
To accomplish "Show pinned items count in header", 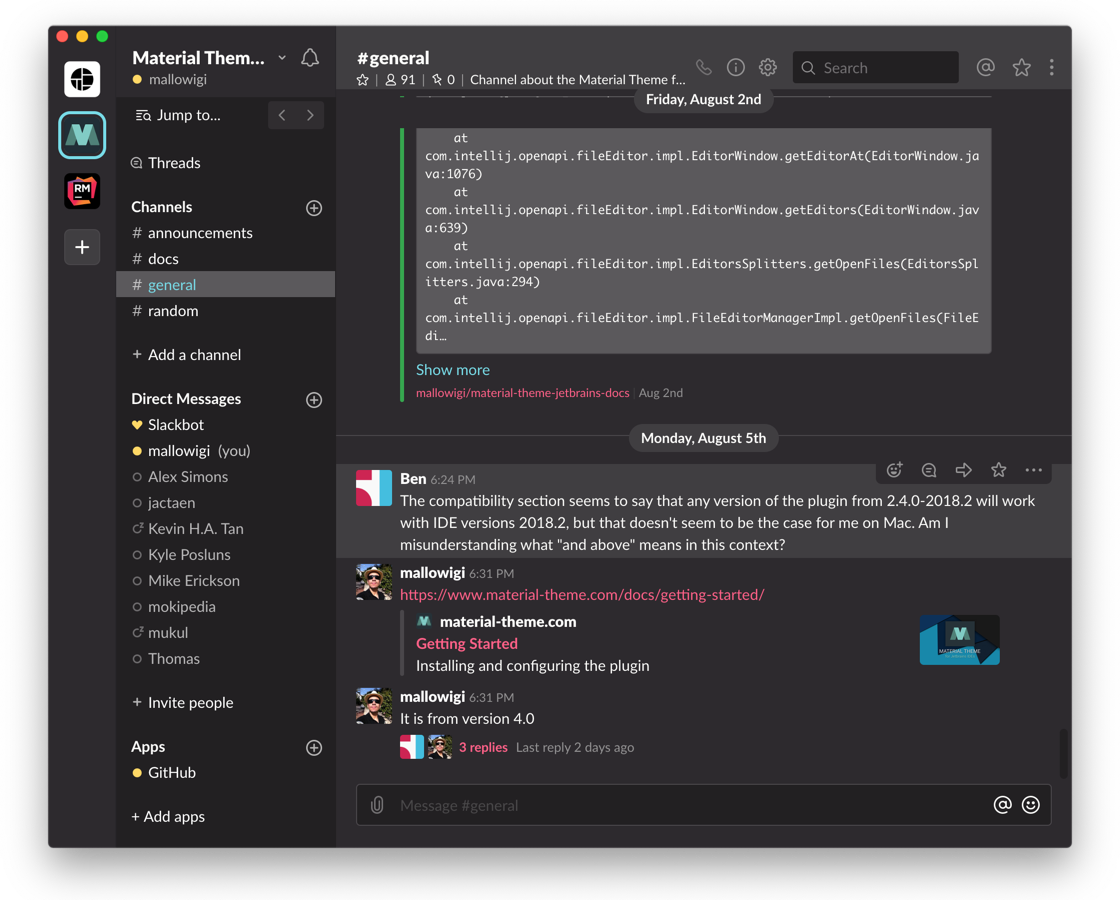I will [x=443, y=80].
